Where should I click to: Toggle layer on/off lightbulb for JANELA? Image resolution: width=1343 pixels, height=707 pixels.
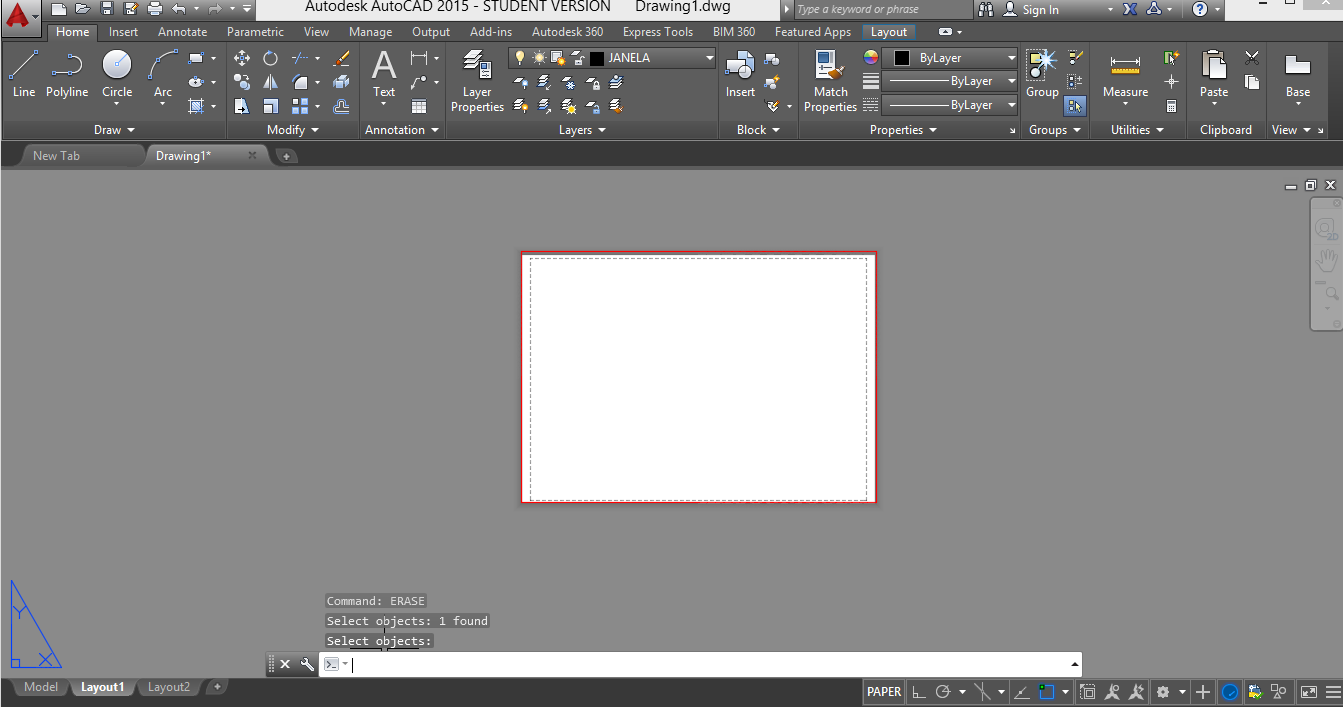519,58
